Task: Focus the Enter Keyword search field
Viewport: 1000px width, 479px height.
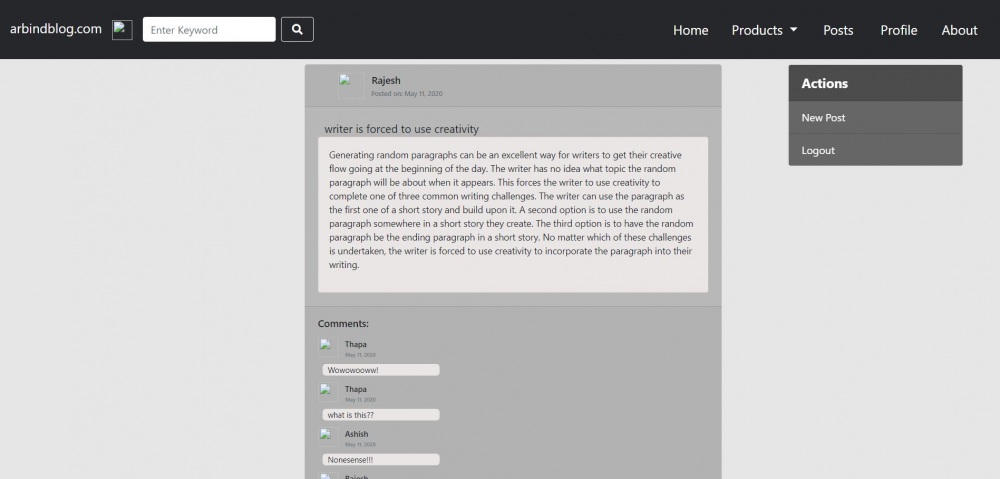Action: tap(209, 30)
